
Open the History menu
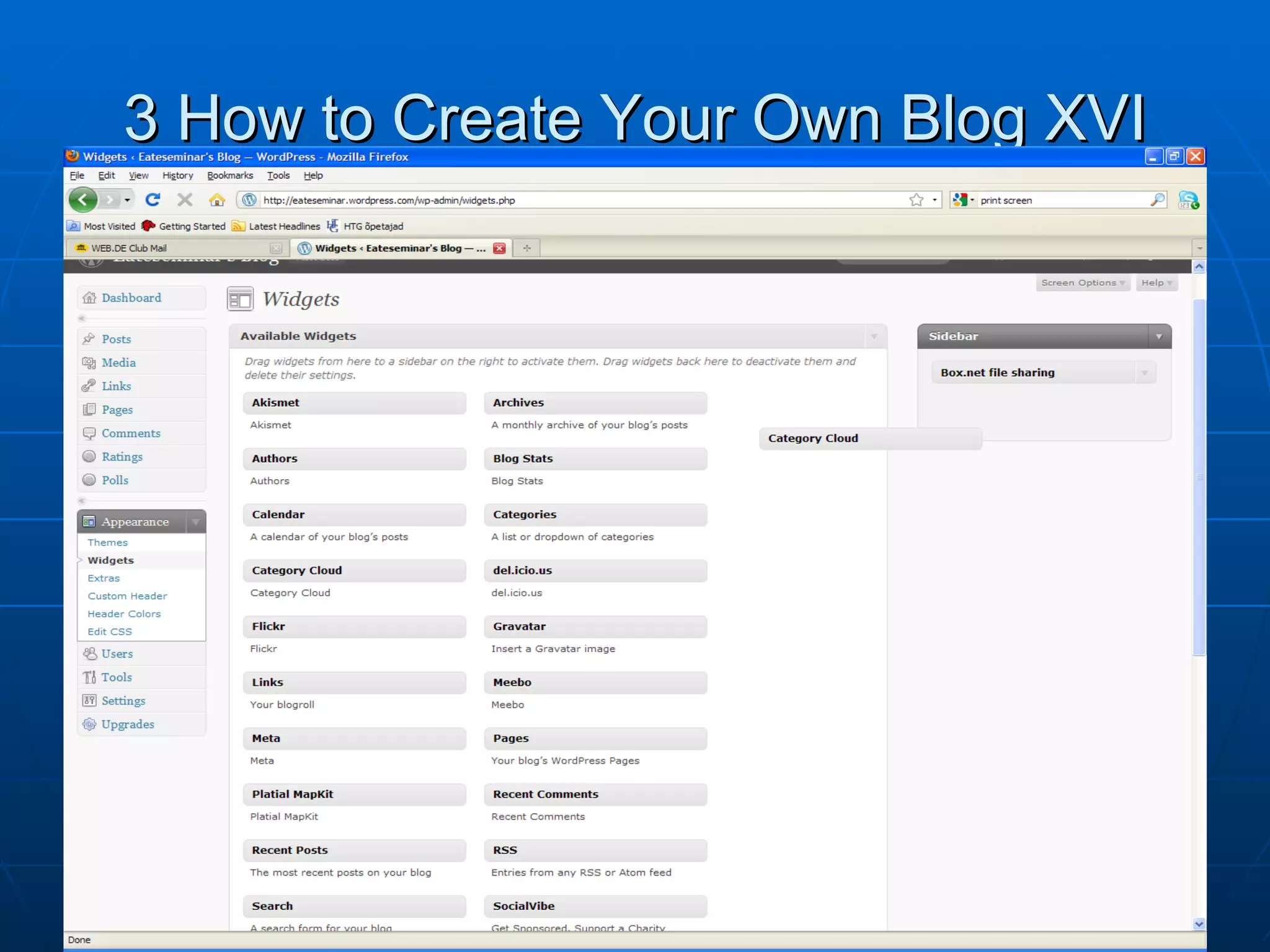pyautogui.click(x=178, y=175)
